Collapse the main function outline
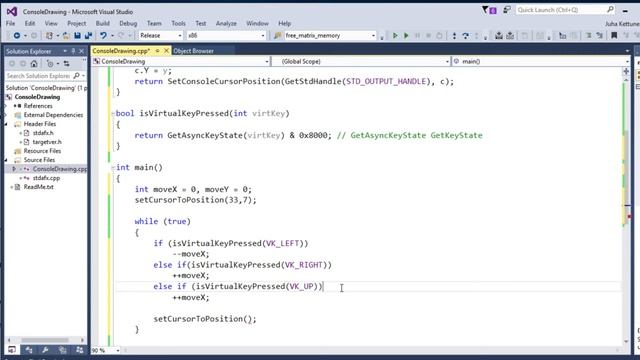This screenshot has height=360, width=640. coord(113,167)
